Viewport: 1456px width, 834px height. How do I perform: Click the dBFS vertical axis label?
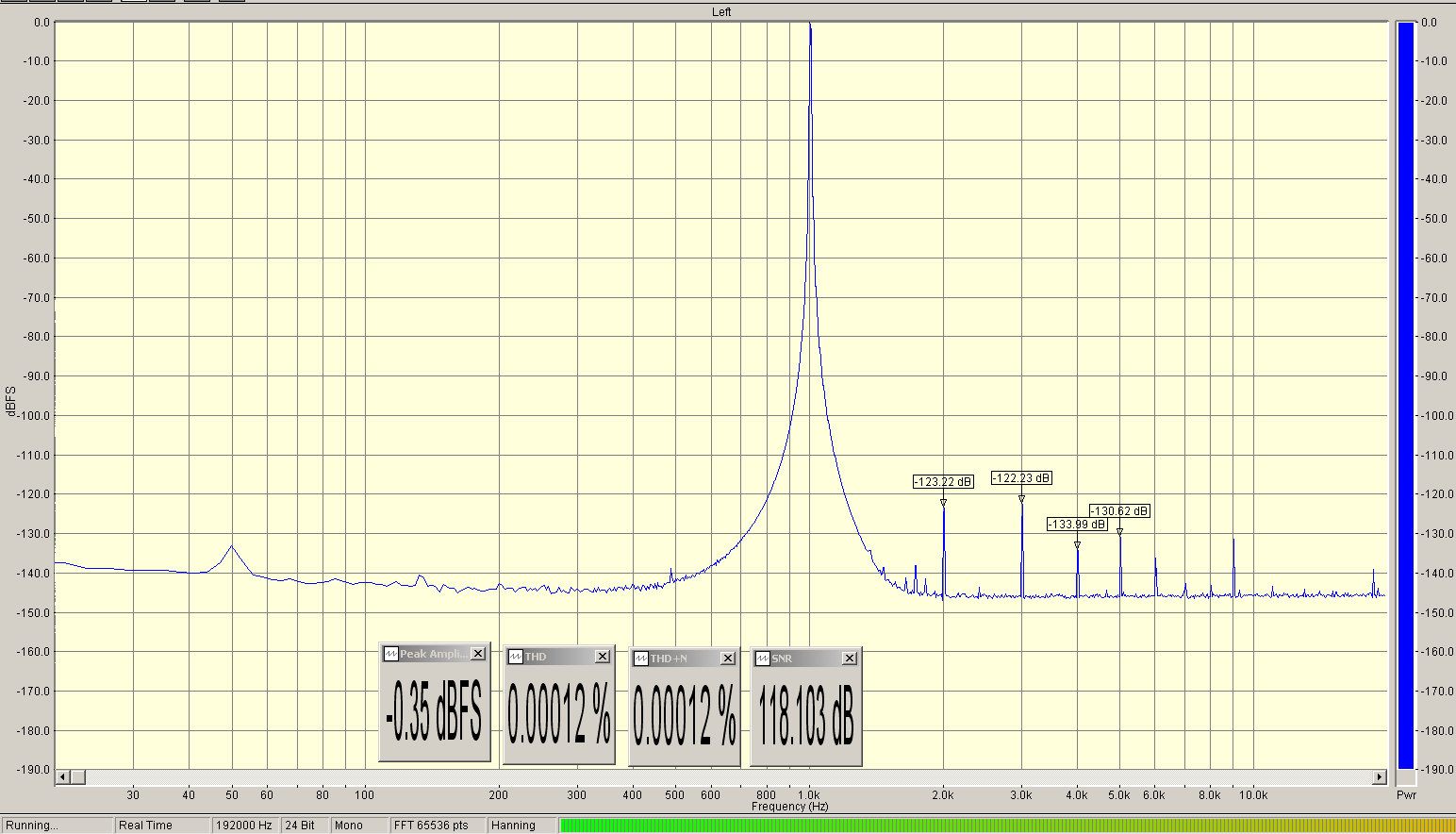click(x=11, y=401)
